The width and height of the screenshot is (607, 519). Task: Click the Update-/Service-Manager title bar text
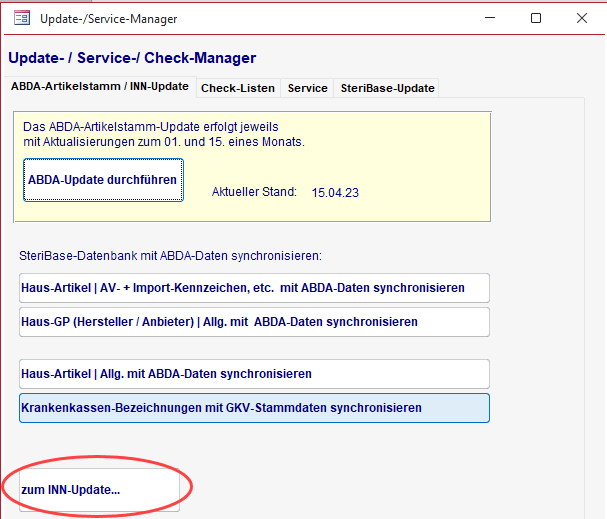pos(109,19)
